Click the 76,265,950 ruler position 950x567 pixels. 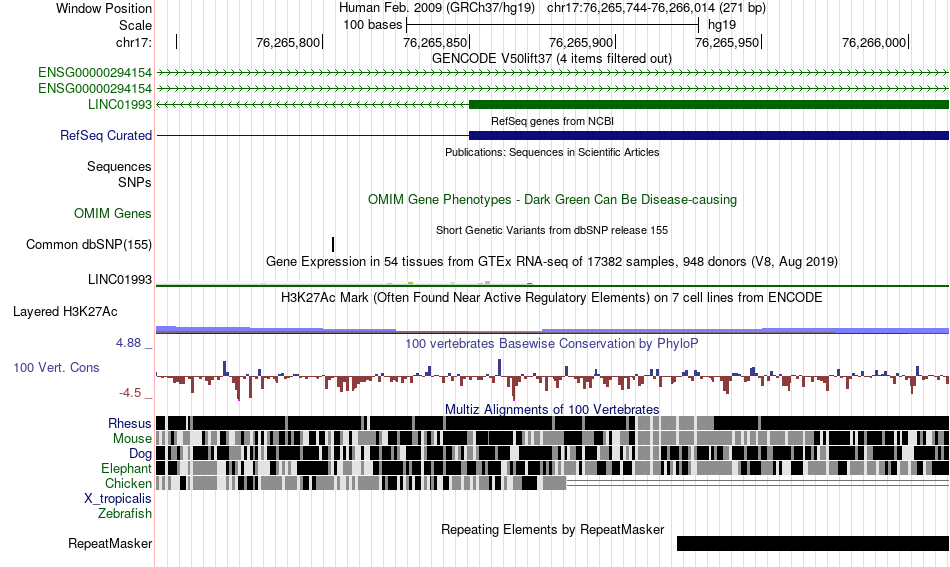point(727,42)
